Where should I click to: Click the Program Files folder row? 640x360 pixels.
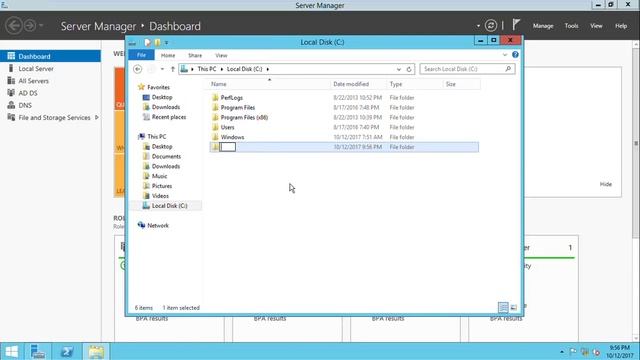(344, 107)
